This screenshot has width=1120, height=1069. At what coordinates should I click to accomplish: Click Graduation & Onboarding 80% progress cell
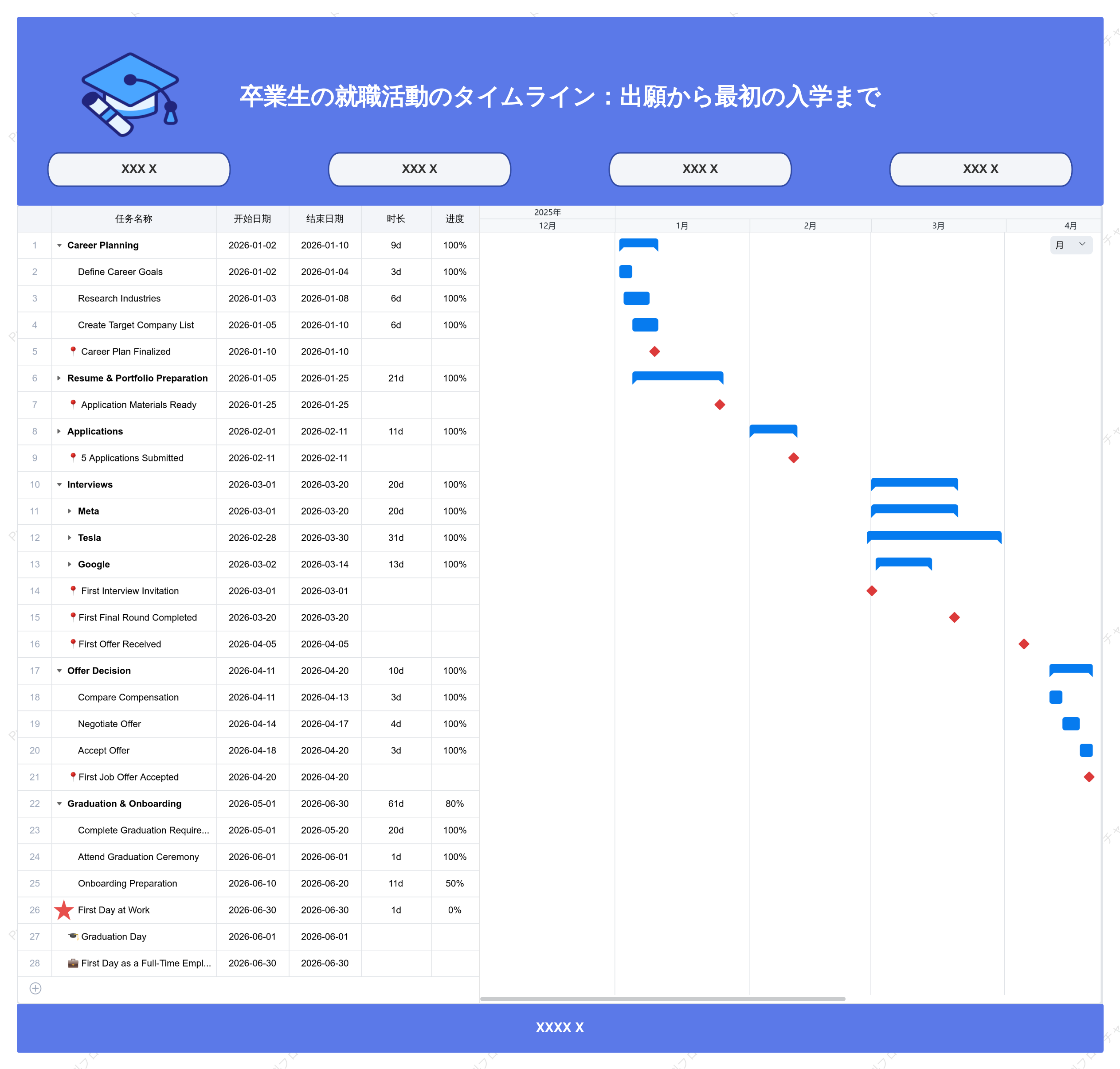455,804
